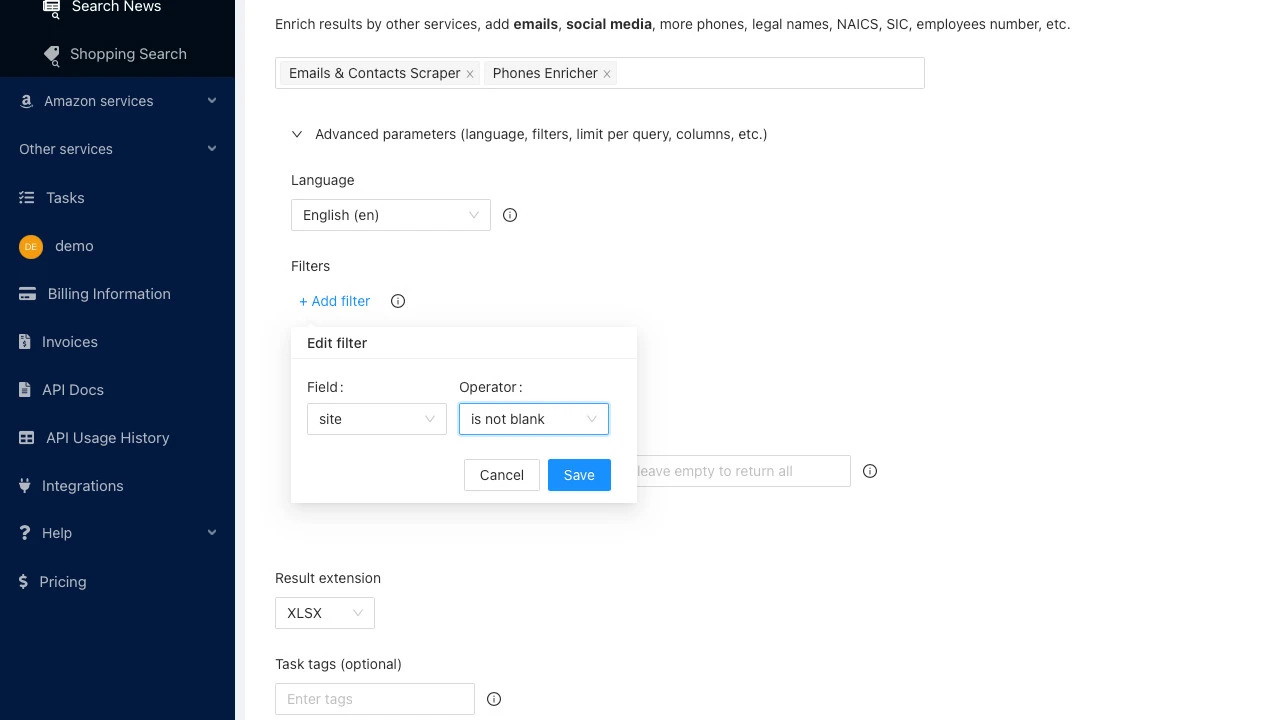Open the Operator dropdown showing is not blank

[x=533, y=419]
